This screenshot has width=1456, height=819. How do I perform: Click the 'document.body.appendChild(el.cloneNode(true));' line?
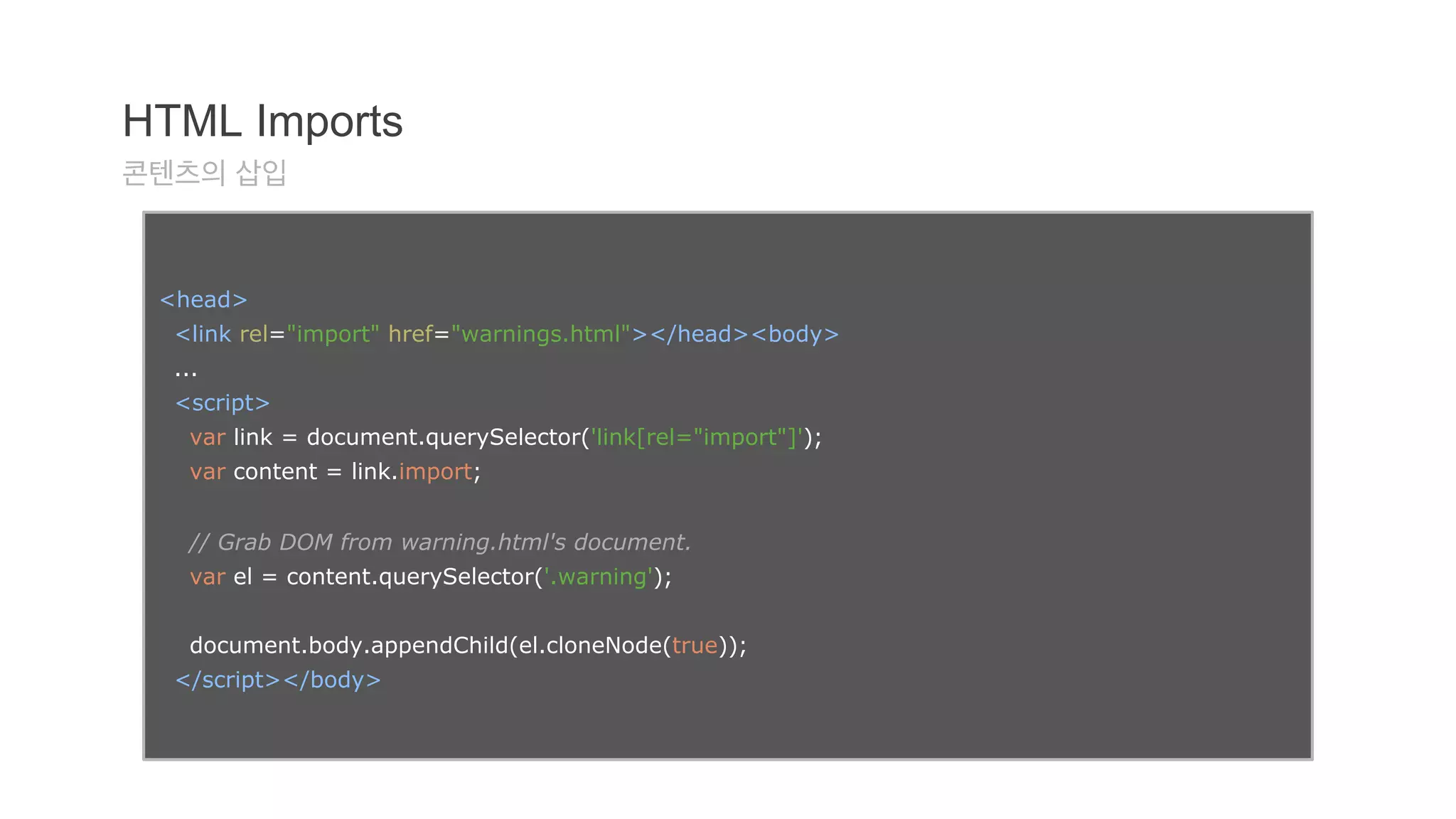(x=468, y=646)
